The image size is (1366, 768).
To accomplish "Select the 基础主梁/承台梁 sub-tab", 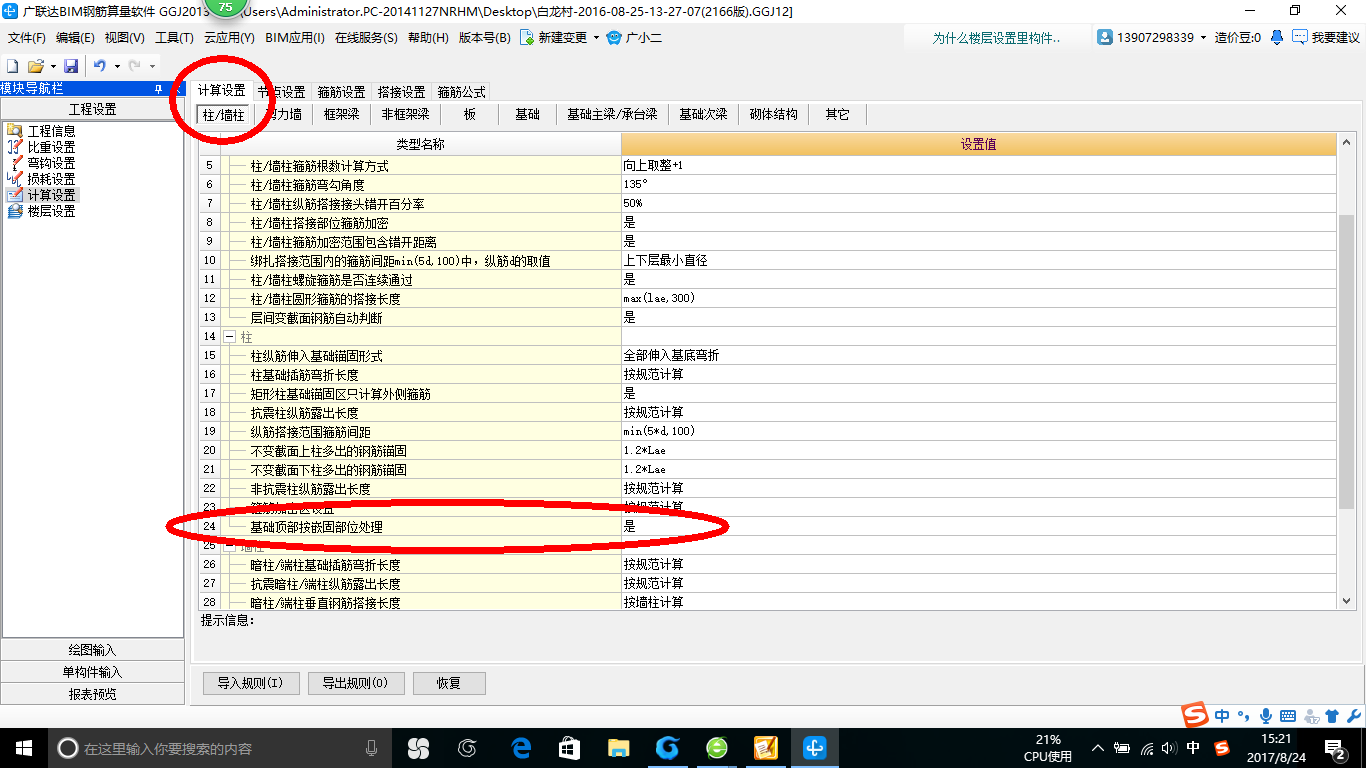I will [x=612, y=115].
